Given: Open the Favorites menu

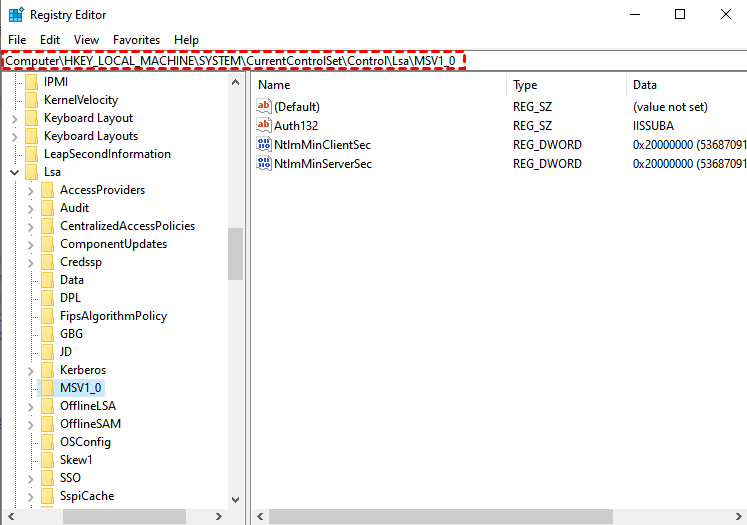Looking at the screenshot, I should pos(136,40).
